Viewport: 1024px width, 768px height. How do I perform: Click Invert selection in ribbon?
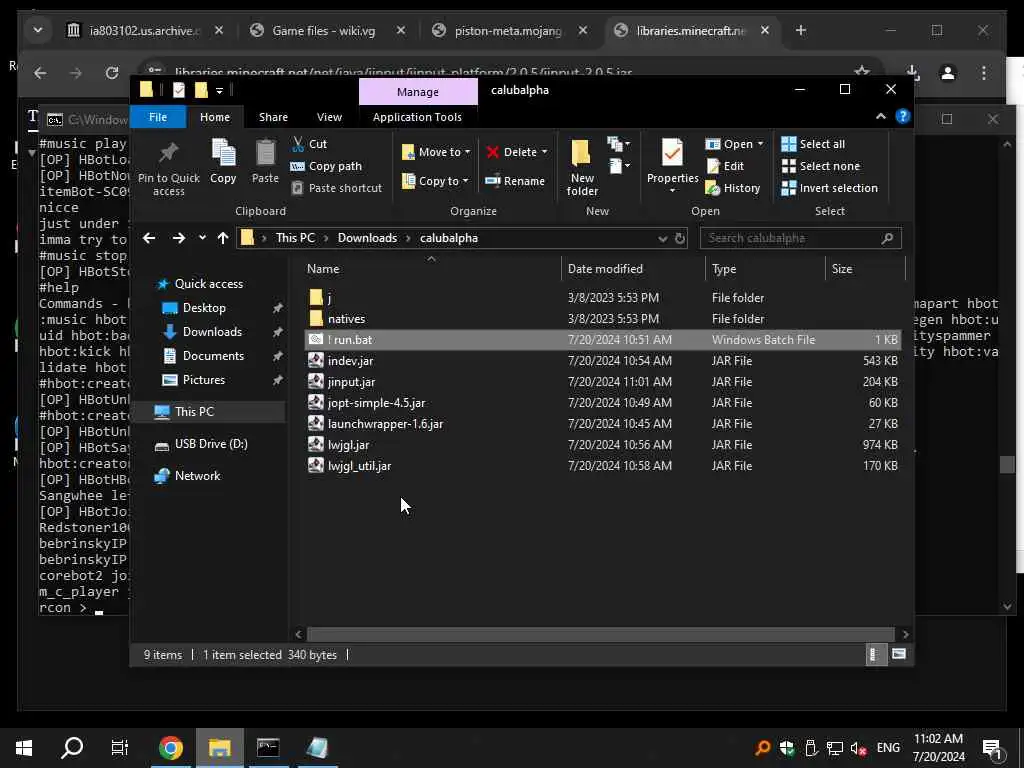[829, 188]
